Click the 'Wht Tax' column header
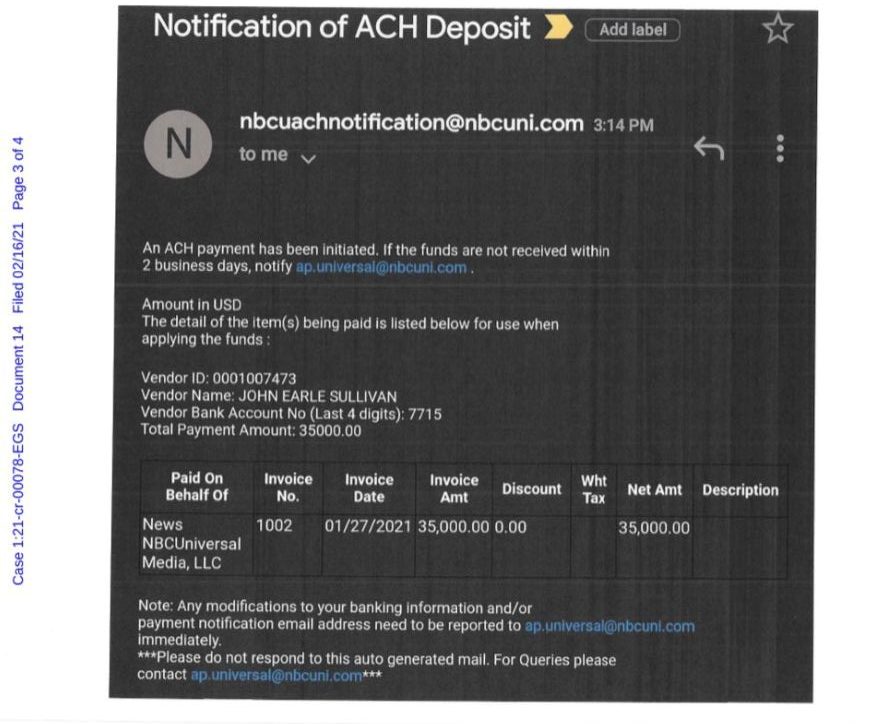The image size is (875, 724). point(593,490)
